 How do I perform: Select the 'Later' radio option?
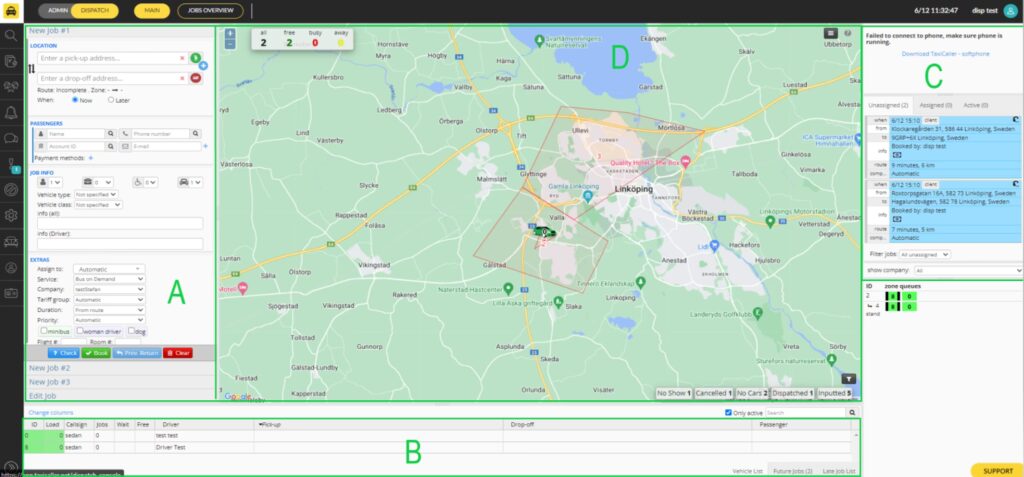pos(112,100)
